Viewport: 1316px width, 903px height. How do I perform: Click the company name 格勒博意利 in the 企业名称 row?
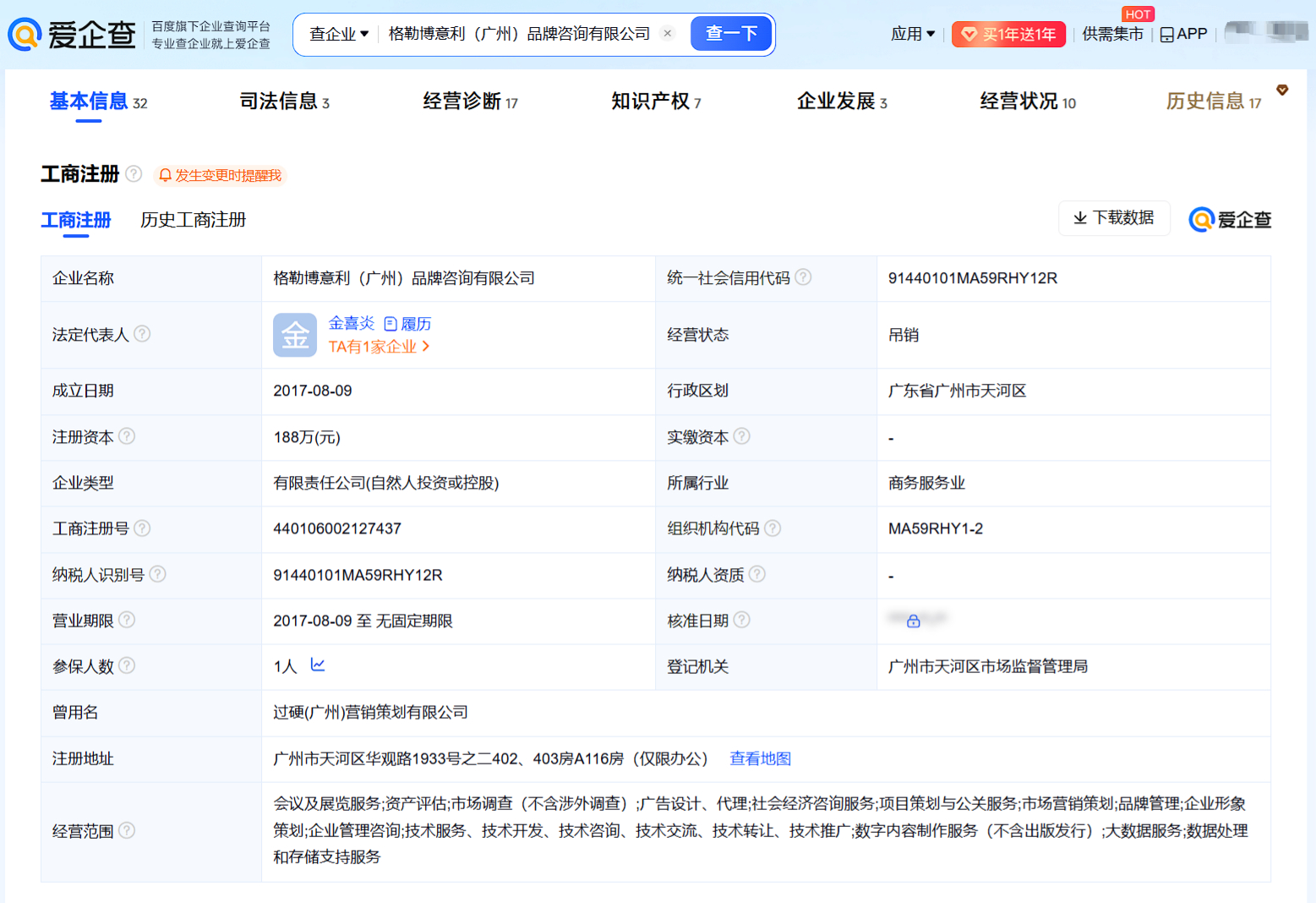point(404,278)
